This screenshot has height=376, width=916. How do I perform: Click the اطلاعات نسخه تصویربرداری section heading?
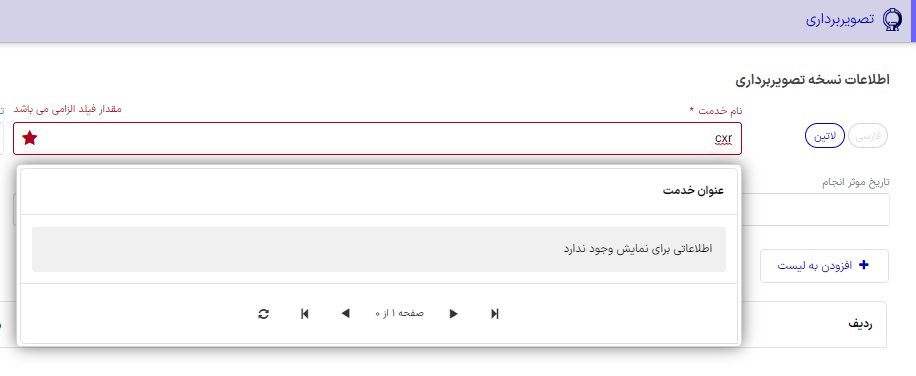click(x=813, y=79)
